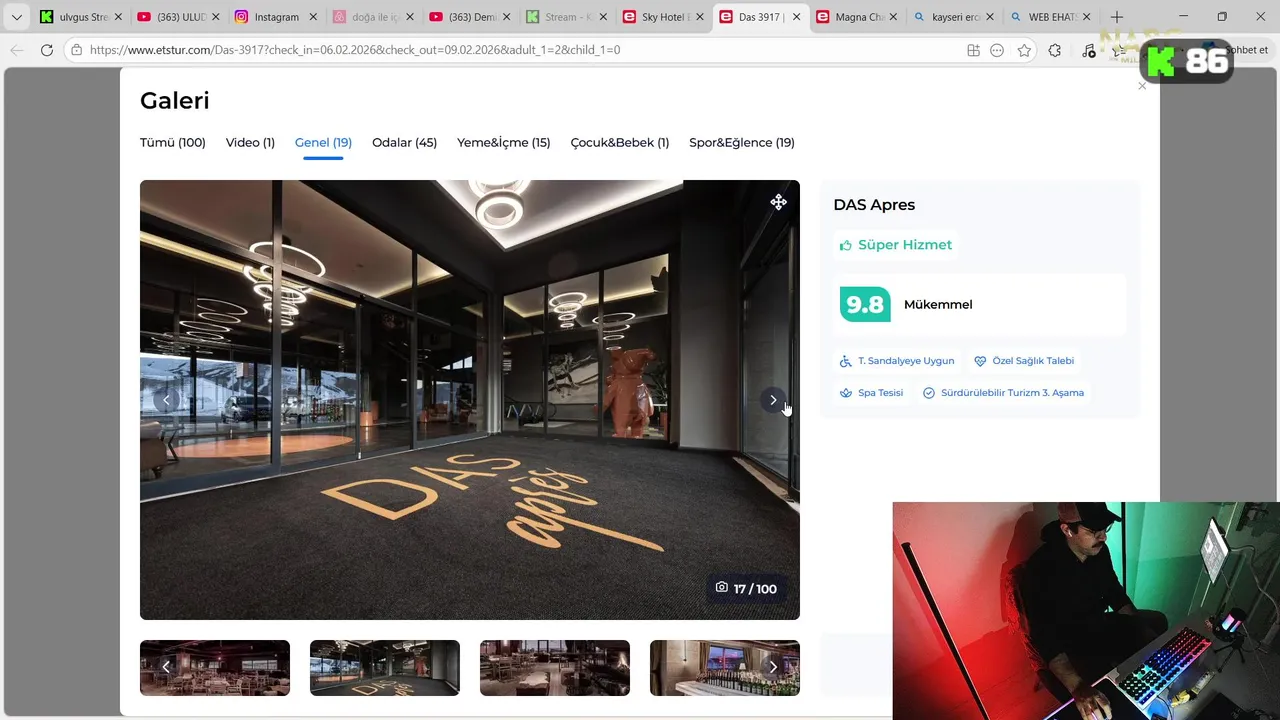The width and height of the screenshot is (1280, 720).
Task: Switch to the (363) ULUD YouTube tab
Action: pos(178,17)
